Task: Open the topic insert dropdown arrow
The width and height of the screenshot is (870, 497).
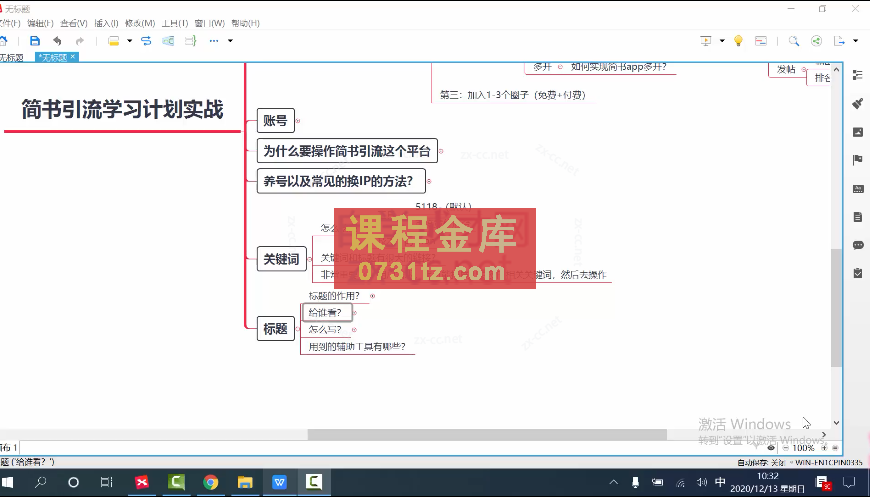Action: 129,40
